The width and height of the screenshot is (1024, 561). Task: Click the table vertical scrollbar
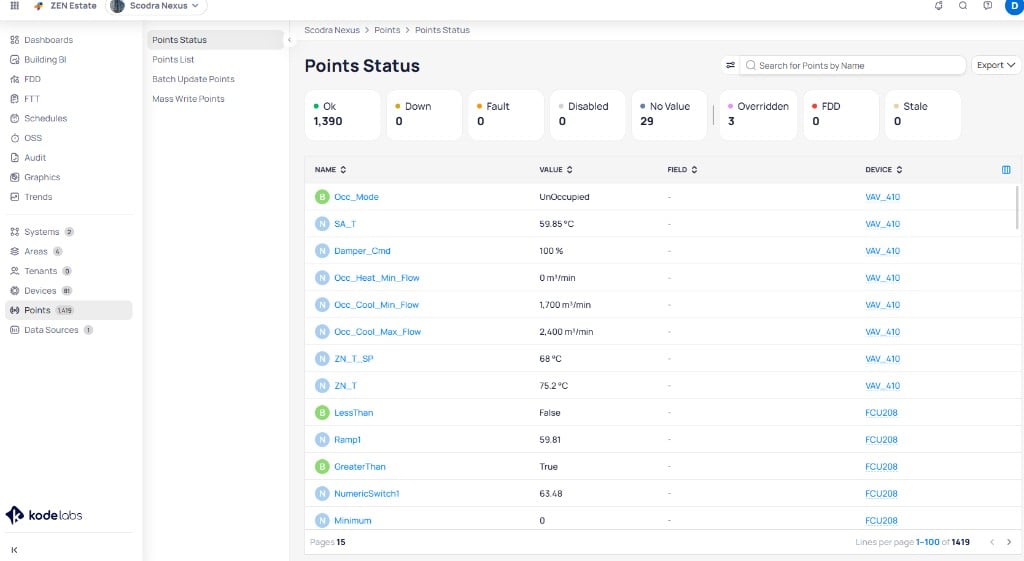[x=1017, y=208]
